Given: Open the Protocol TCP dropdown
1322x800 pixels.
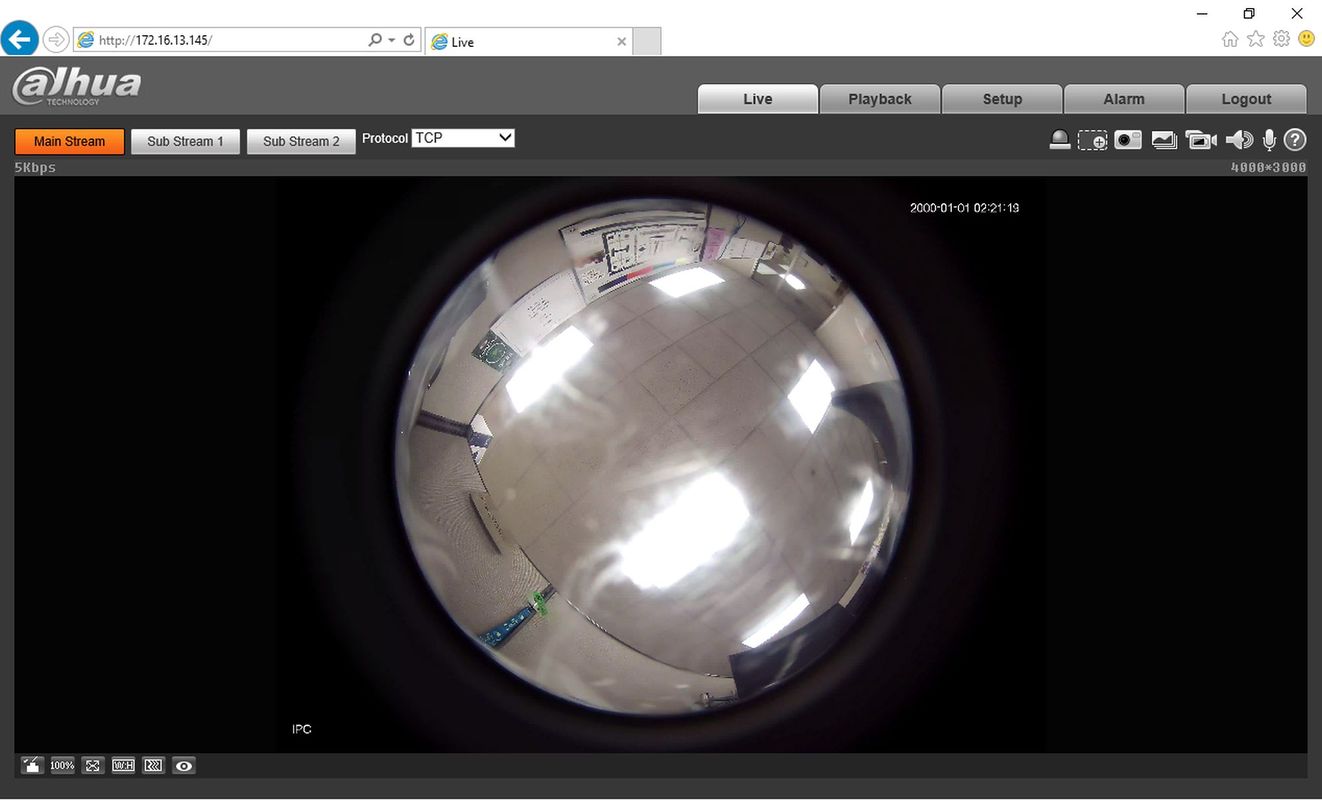Looking at the screenshot, I should click(x=464, y=138).
